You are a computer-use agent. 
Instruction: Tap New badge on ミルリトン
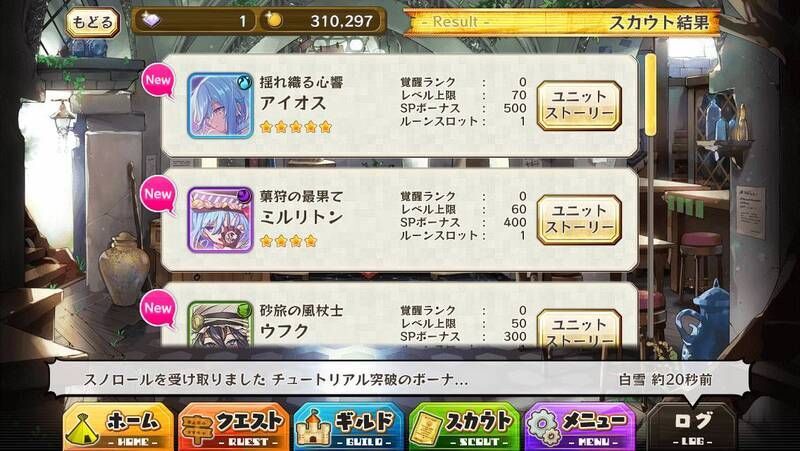[158, 194]
